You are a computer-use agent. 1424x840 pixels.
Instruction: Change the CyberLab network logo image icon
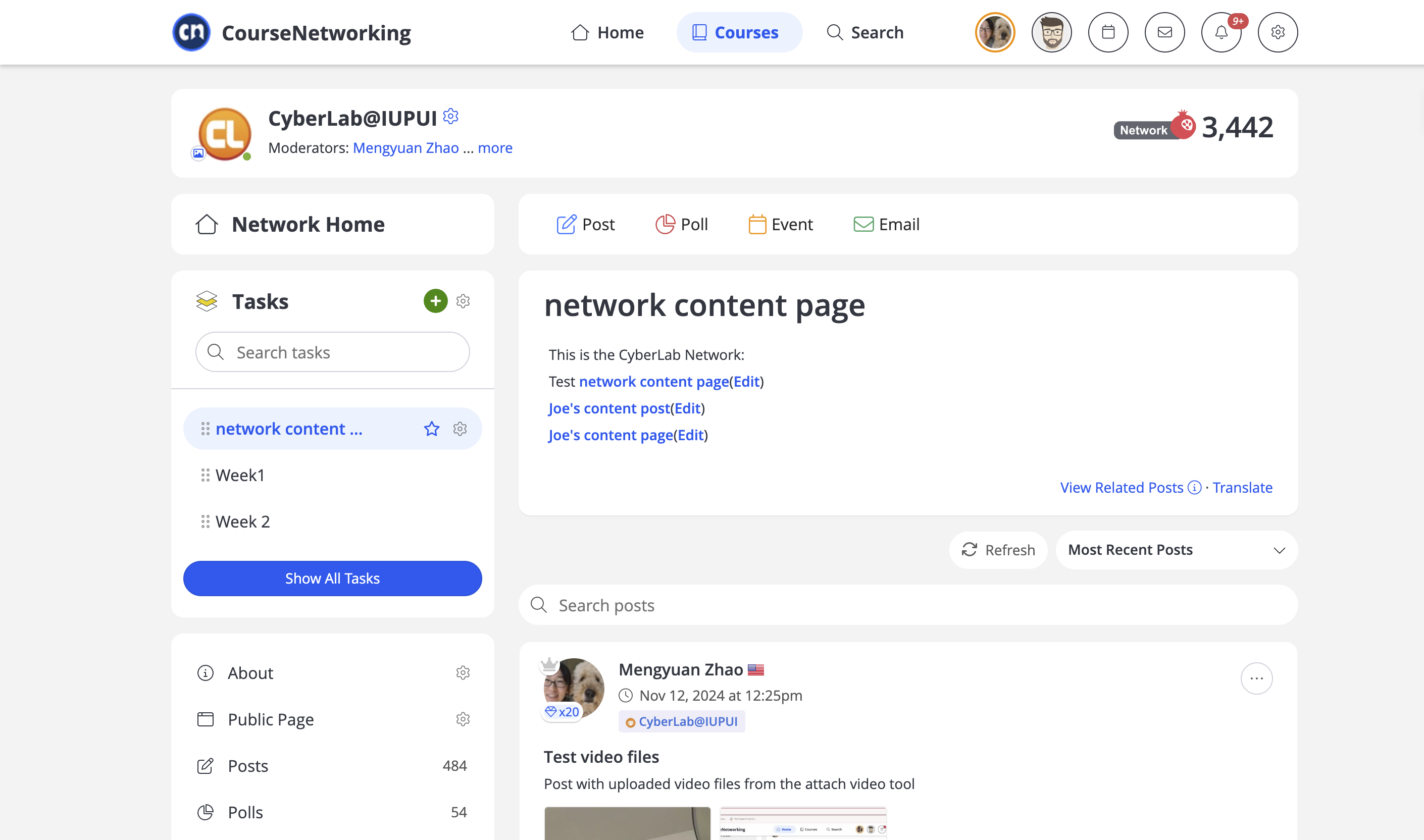[198, 153]
